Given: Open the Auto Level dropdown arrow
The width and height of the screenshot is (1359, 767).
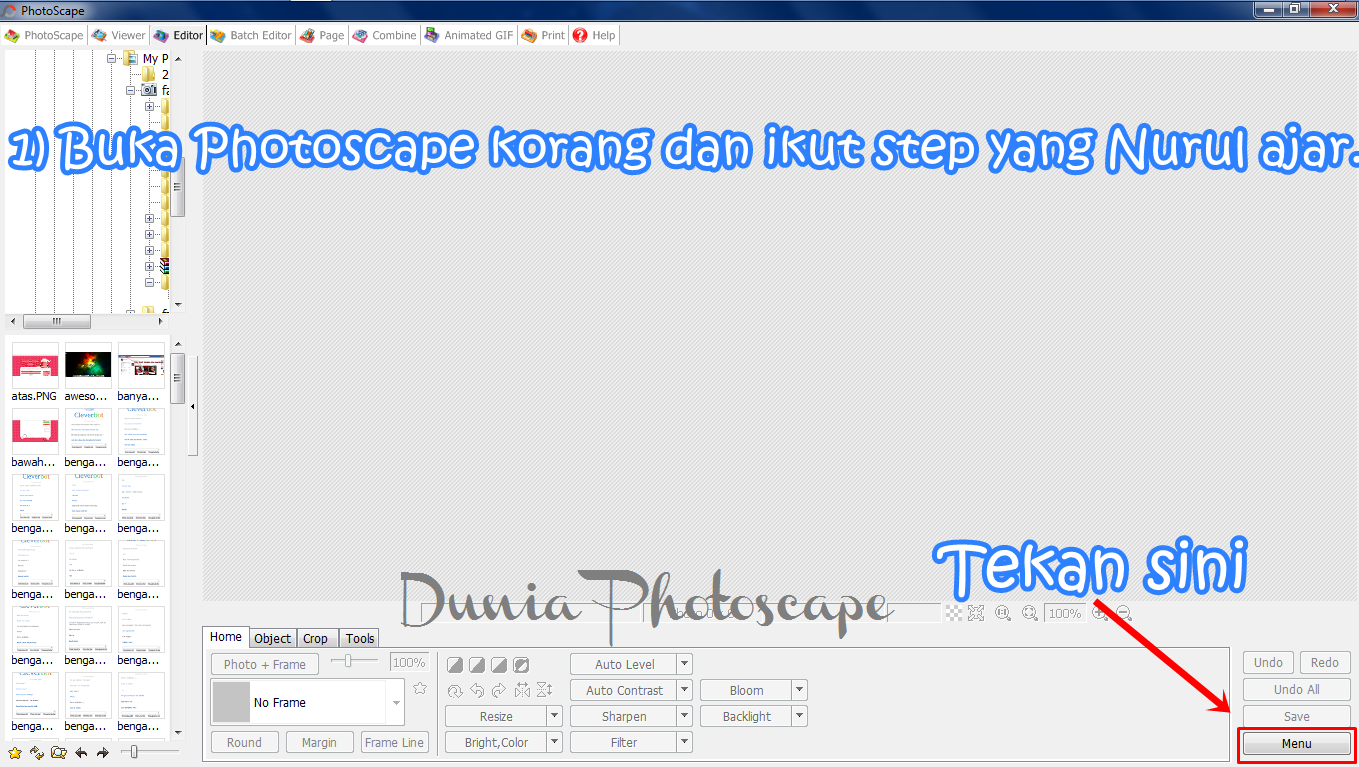Looking at the screenshot, I should click(x=684, y=664).
